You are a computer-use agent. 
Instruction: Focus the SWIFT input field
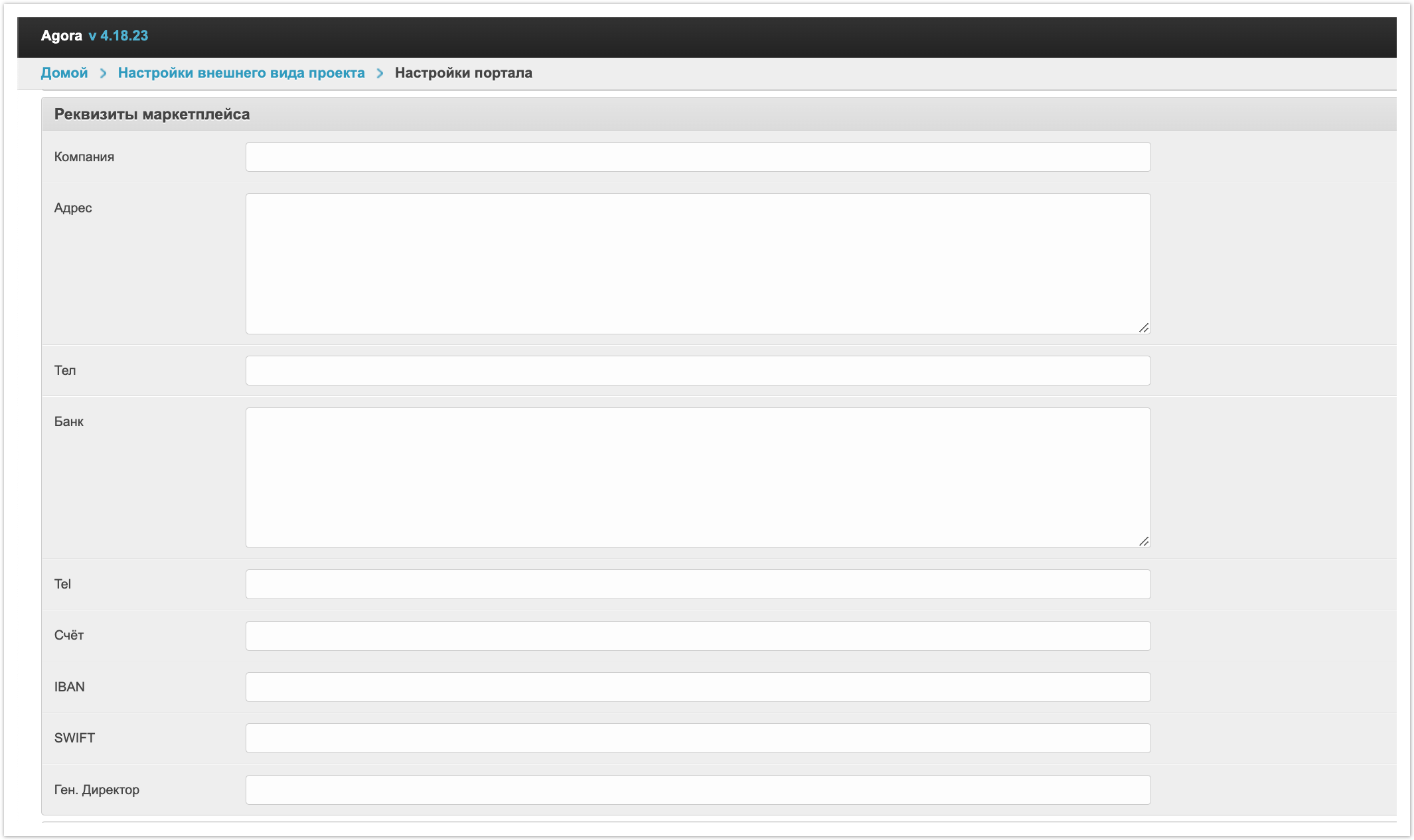(x=698, y=738)
